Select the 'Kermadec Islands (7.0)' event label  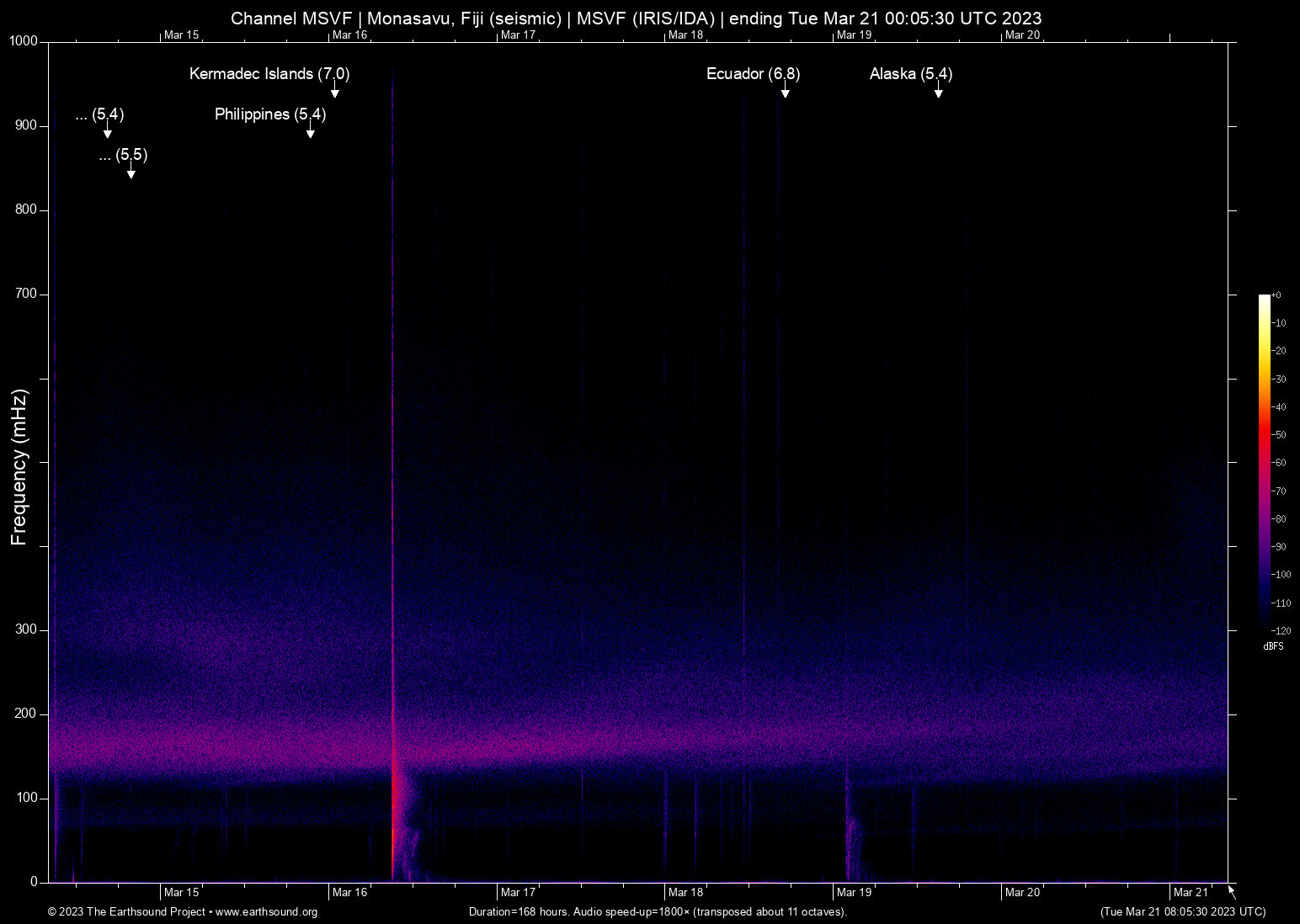(x=269, y=74)
